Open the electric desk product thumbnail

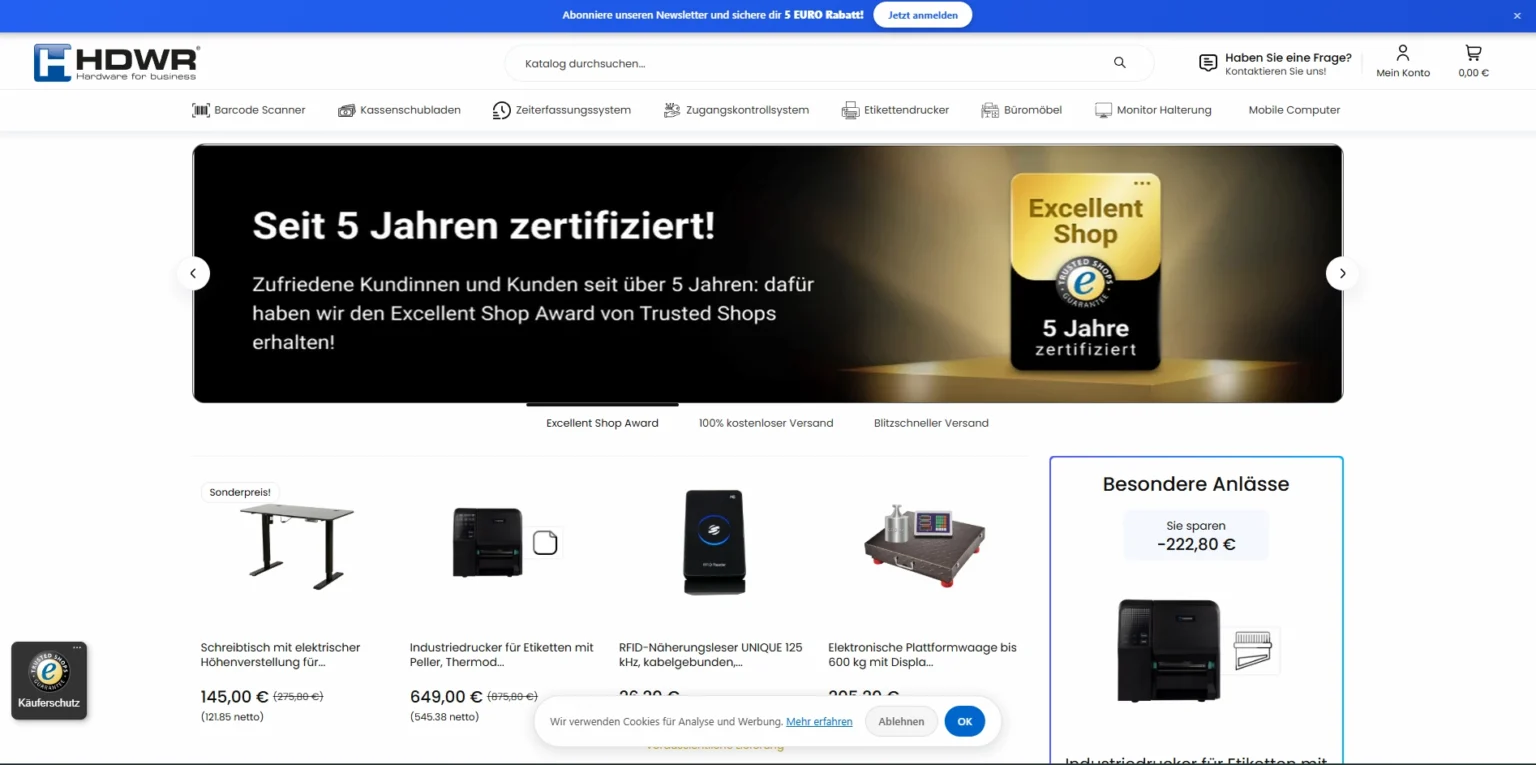click(x=297, y=546)
